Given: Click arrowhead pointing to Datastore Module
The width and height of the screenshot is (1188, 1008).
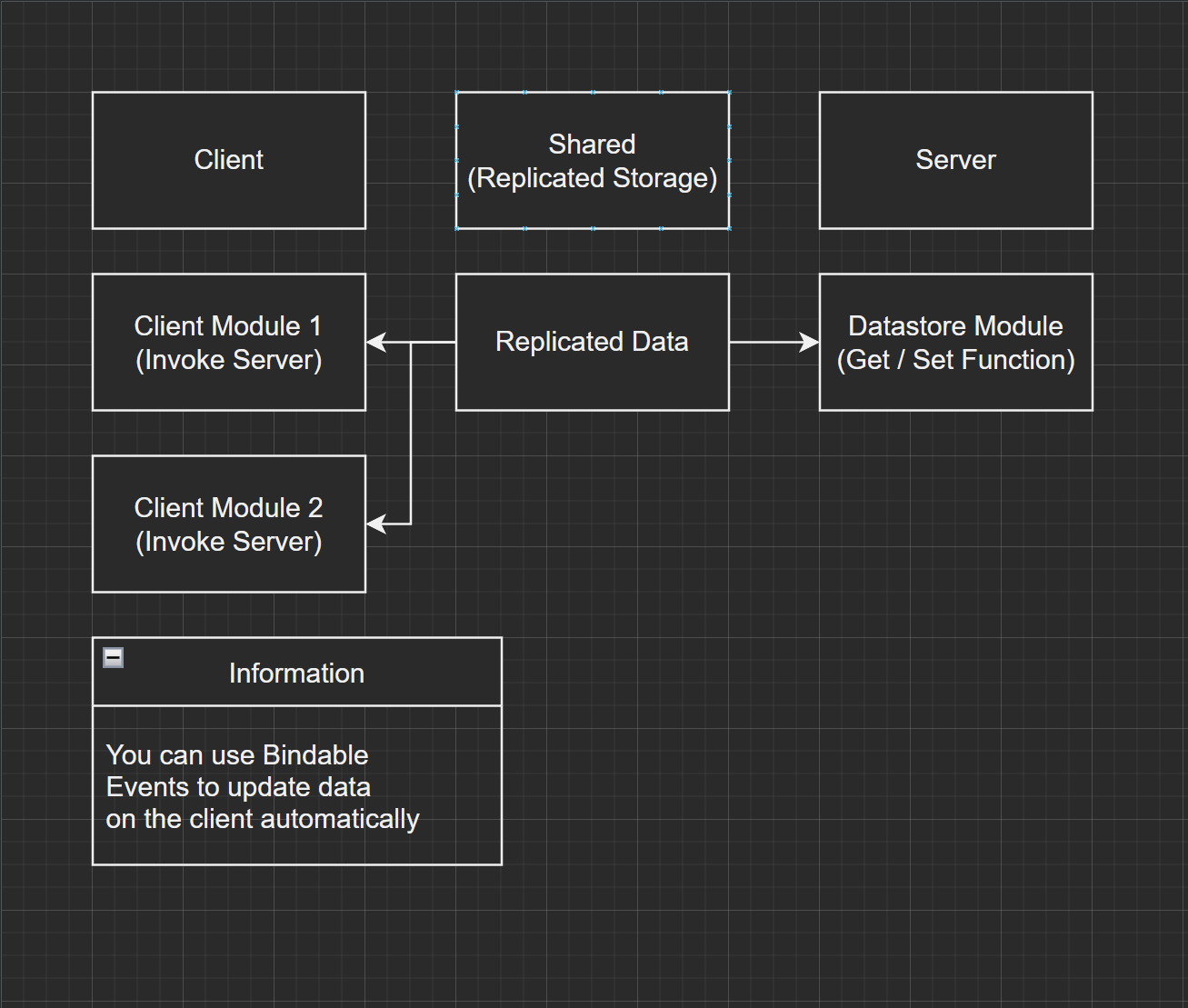Looking at the screenshot, I should pyautogui.click(x=809, y=343).
